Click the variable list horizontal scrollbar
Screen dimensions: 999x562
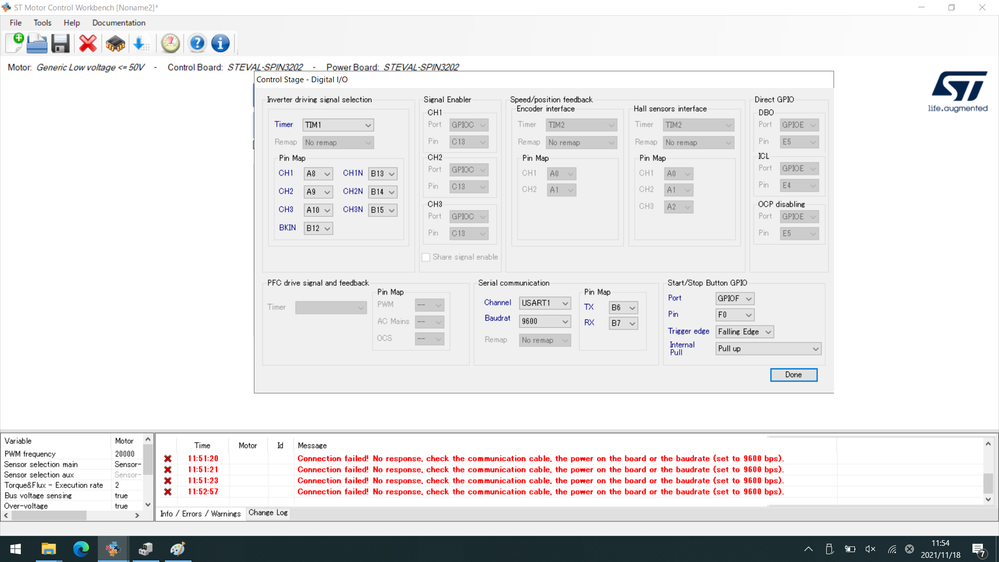point(71,515)
